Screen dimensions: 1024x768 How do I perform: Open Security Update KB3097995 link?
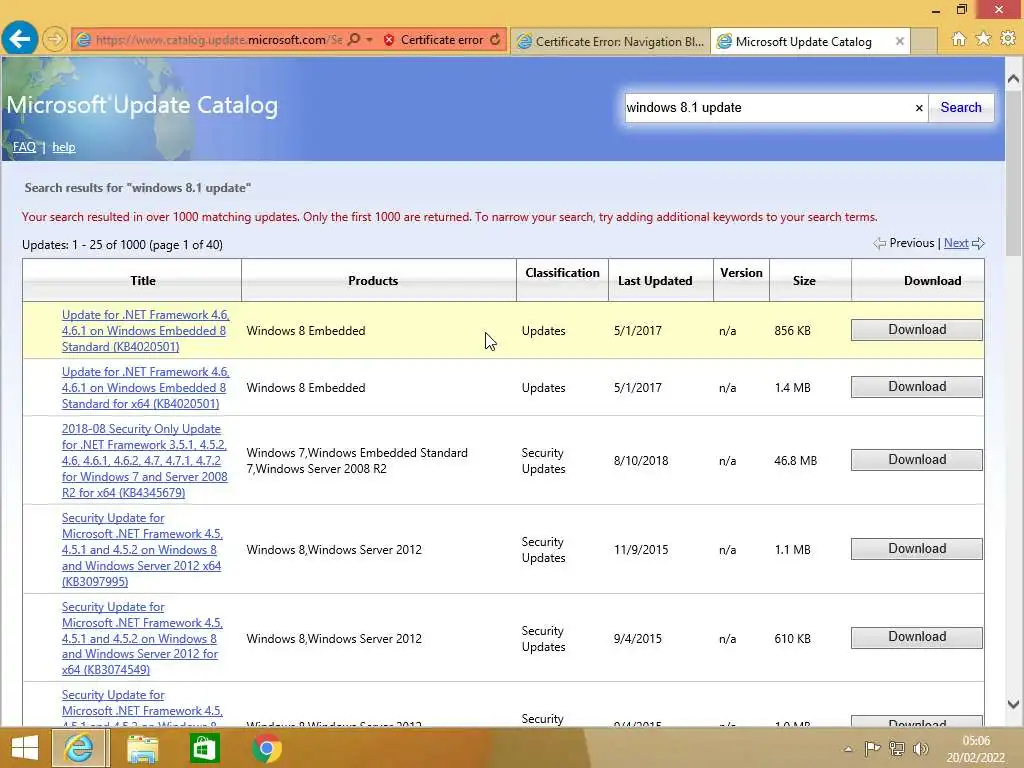[x=142, y=549]
